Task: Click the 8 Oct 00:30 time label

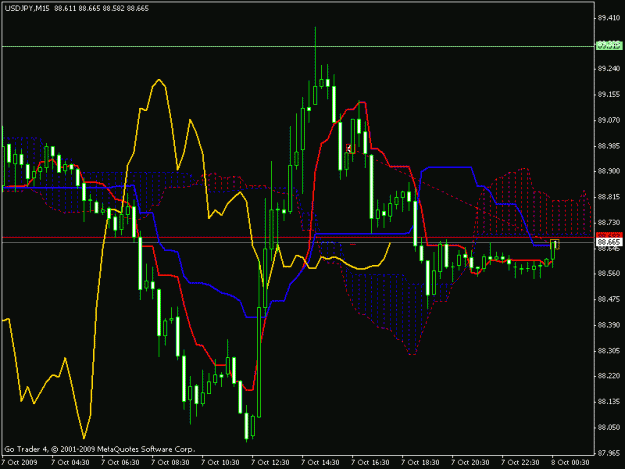Action: click(570, 463)
